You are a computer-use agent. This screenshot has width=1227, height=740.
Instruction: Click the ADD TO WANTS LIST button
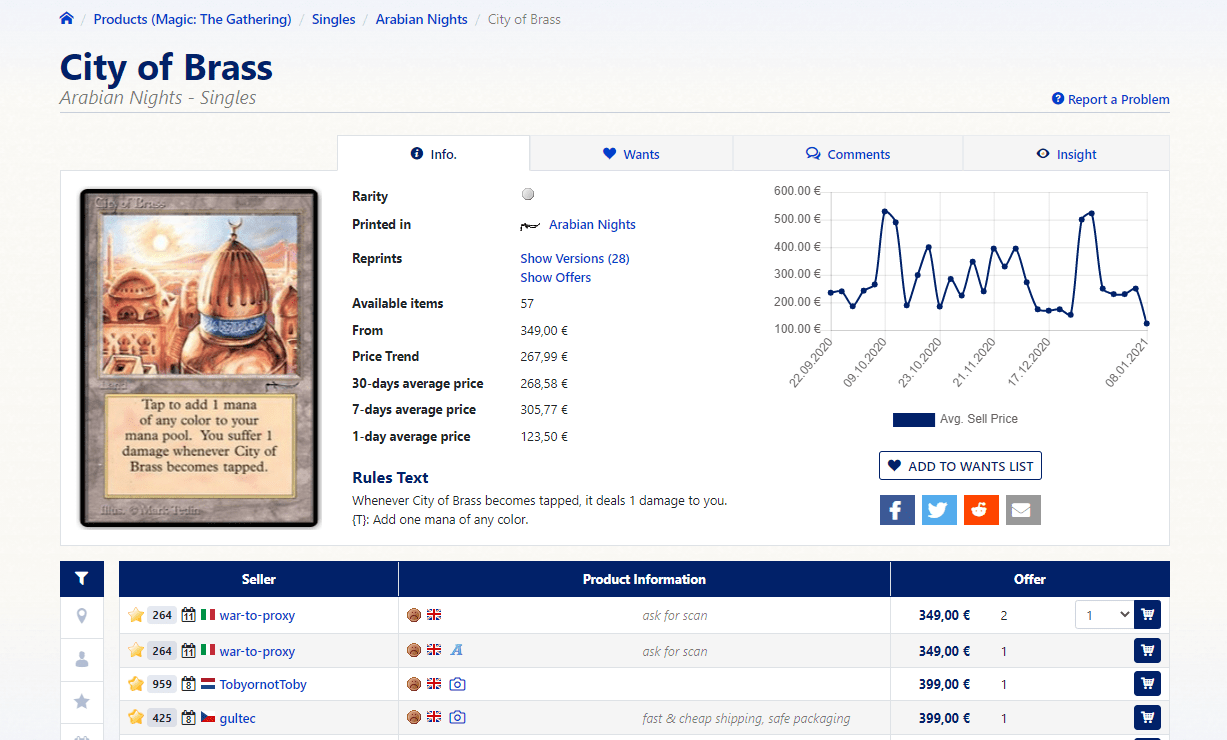point(960,466)
